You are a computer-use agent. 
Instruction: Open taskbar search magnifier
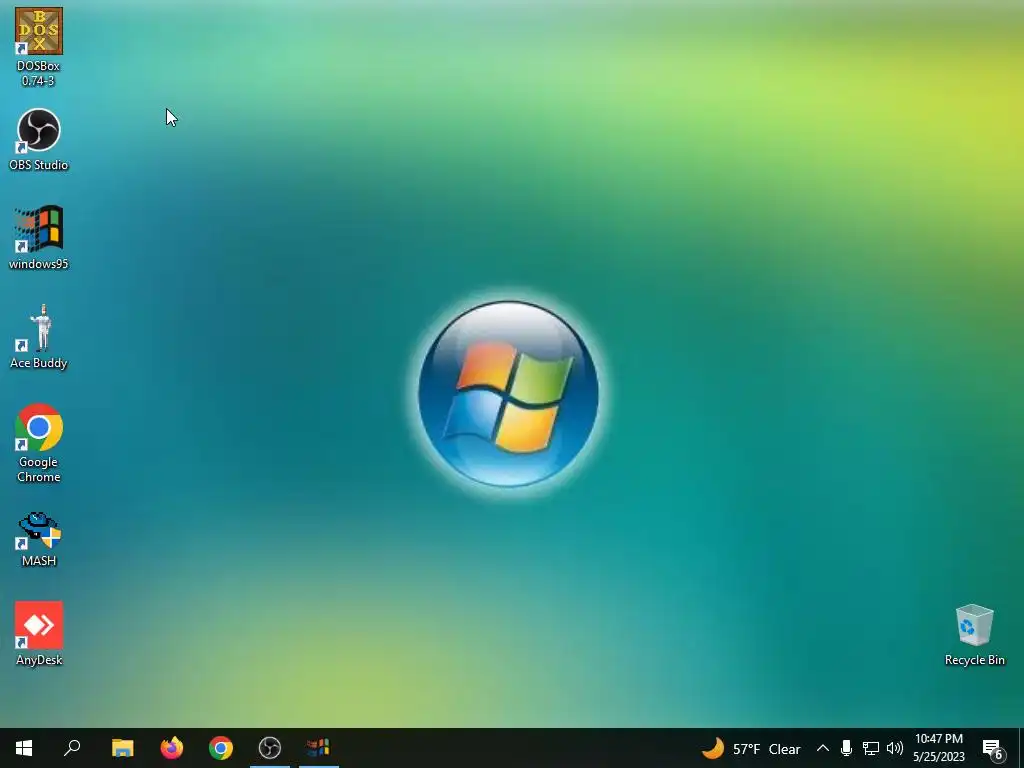point(72,748)
